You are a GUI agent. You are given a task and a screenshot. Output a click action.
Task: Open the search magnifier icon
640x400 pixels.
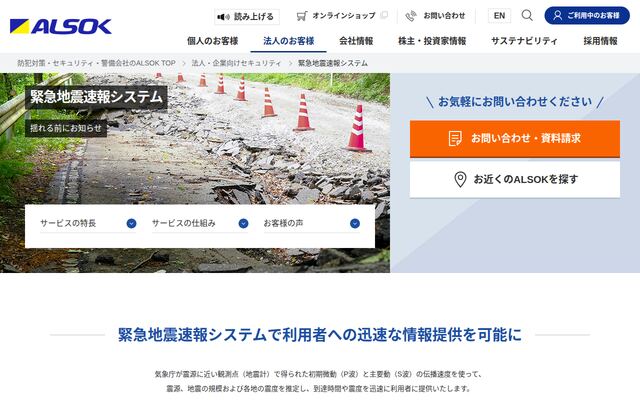click(x=527, y=16)
